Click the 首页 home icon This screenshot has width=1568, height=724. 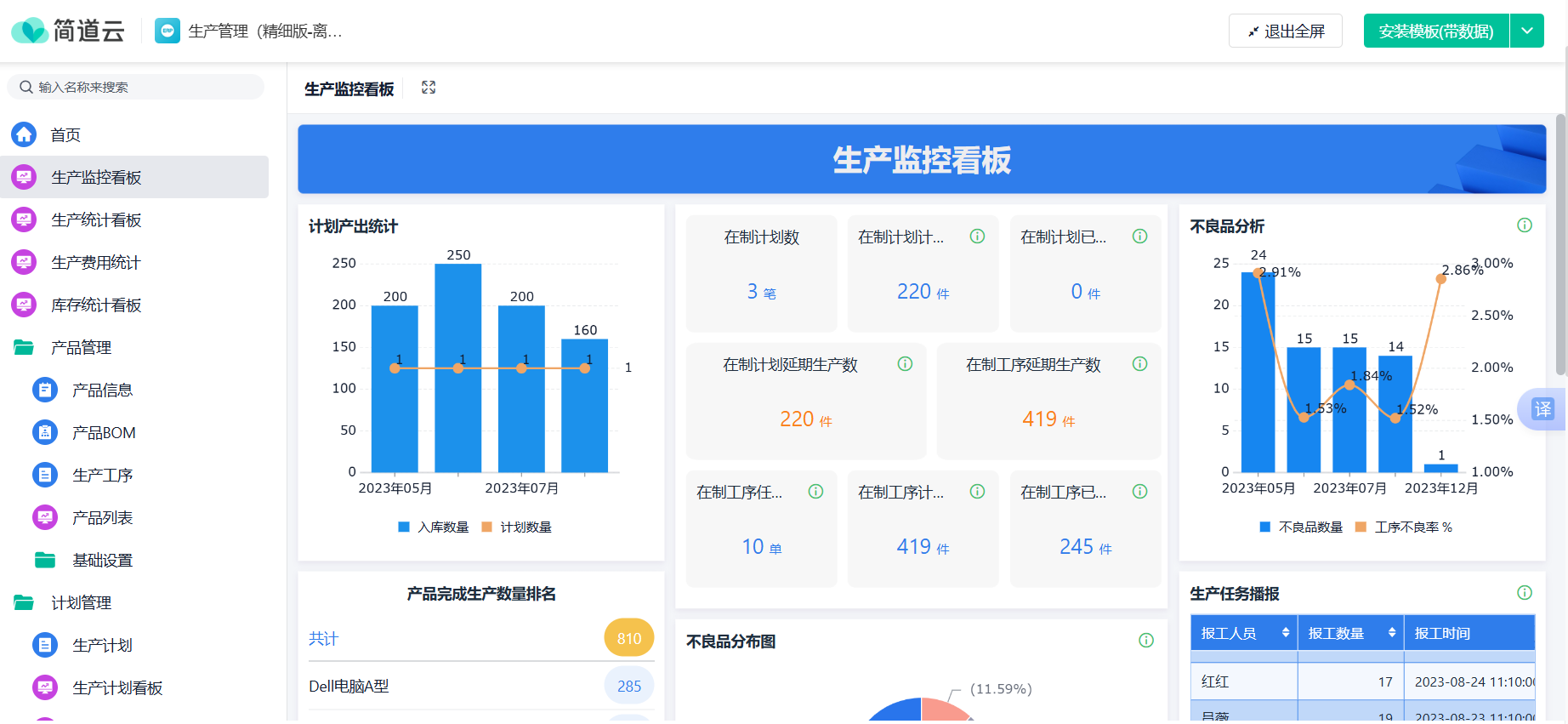tap(24, 134)
